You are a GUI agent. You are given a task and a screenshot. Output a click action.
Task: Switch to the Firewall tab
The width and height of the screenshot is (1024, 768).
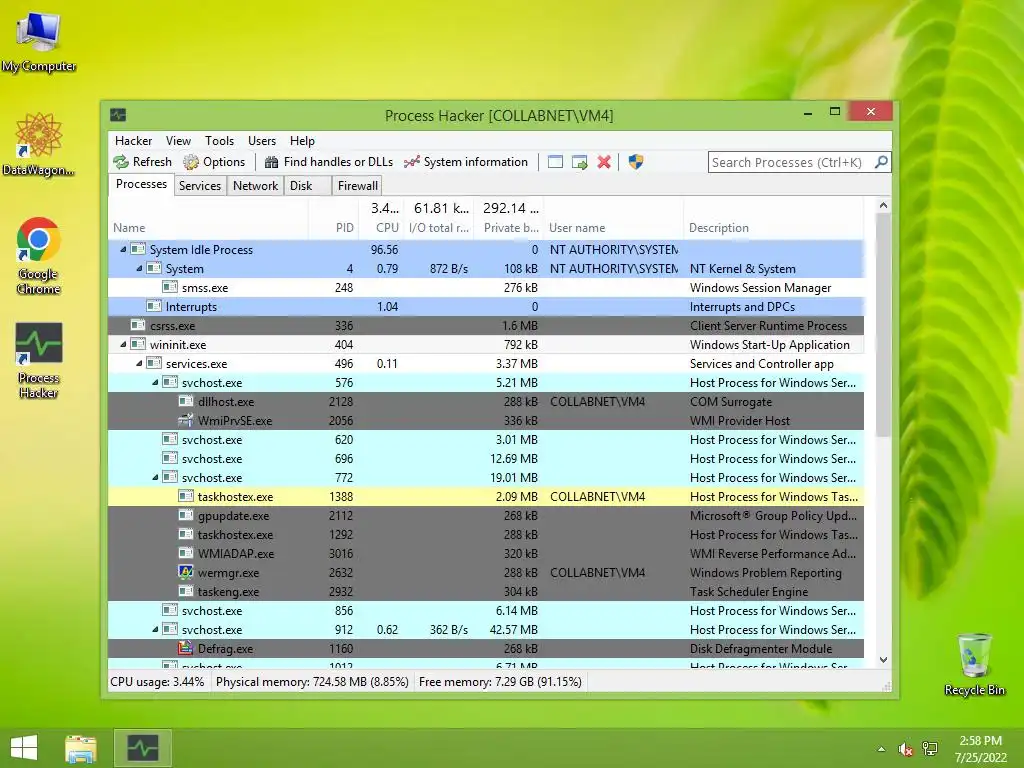coord(357,185)
